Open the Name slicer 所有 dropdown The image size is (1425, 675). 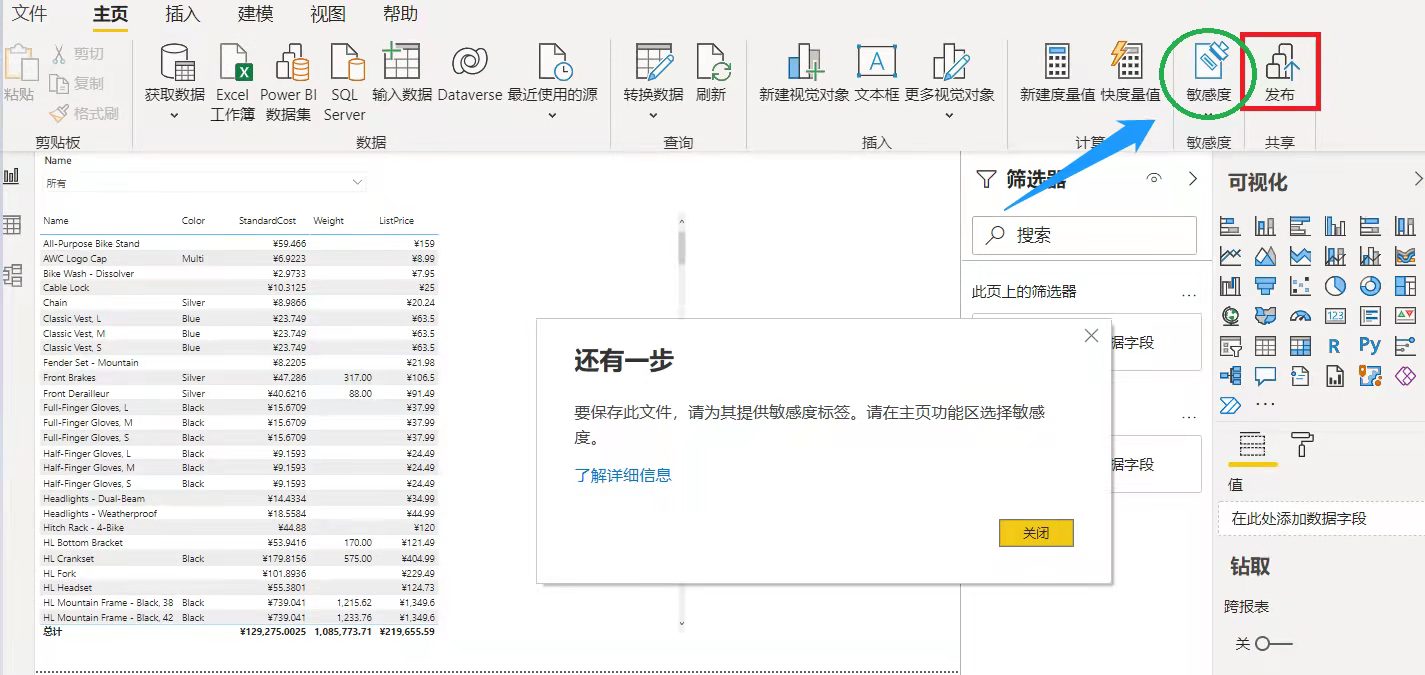204,183
